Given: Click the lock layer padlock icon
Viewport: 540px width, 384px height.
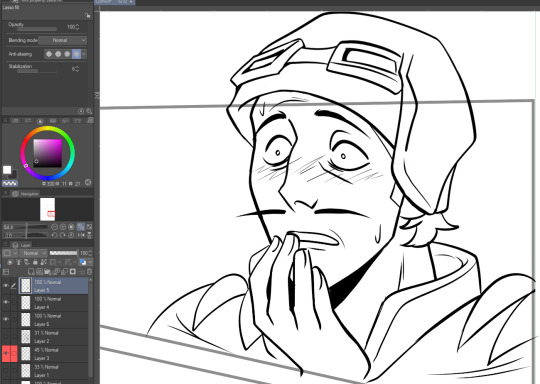Looking at the screenshot, I should tap(35, 262).
